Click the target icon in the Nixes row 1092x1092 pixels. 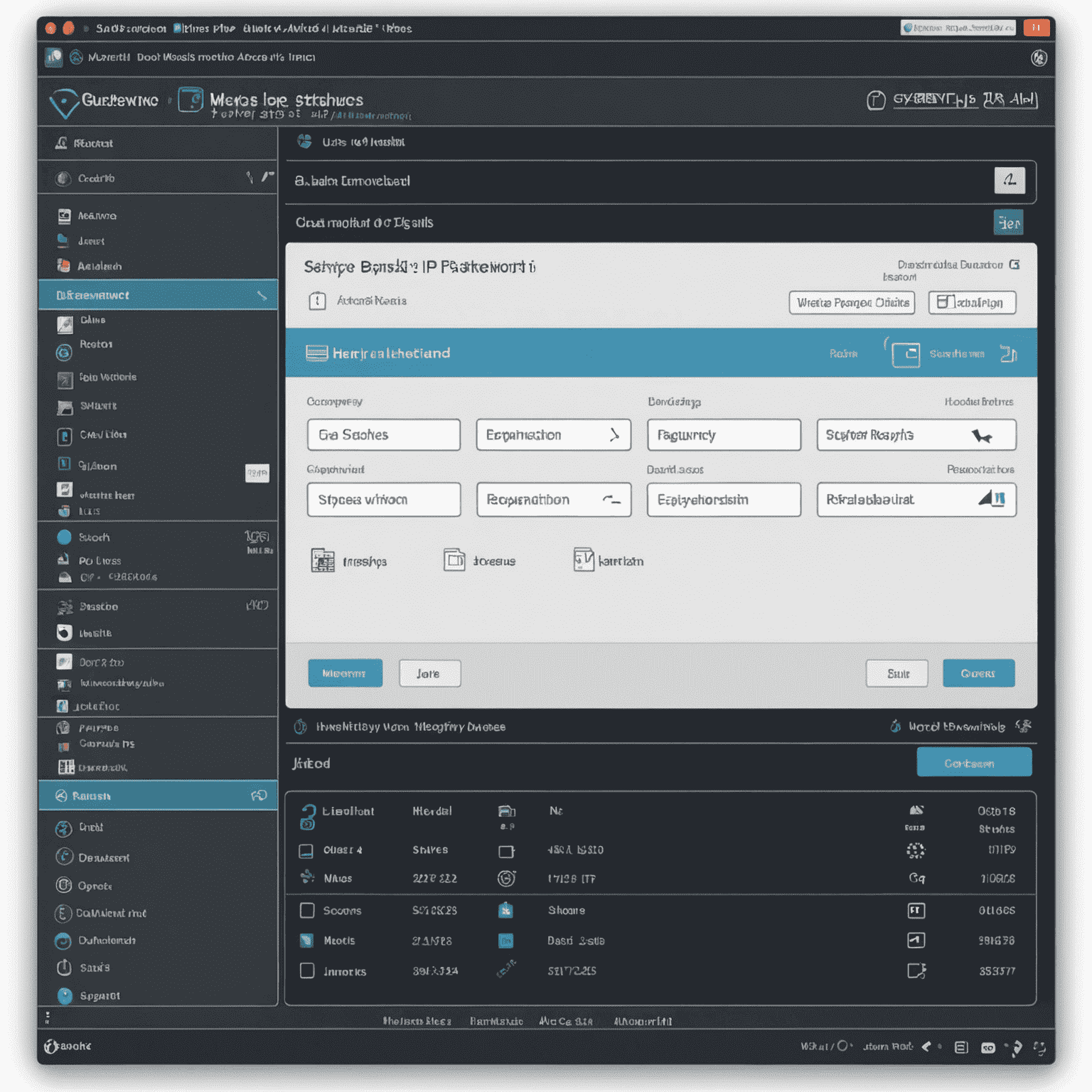(506, 879)
